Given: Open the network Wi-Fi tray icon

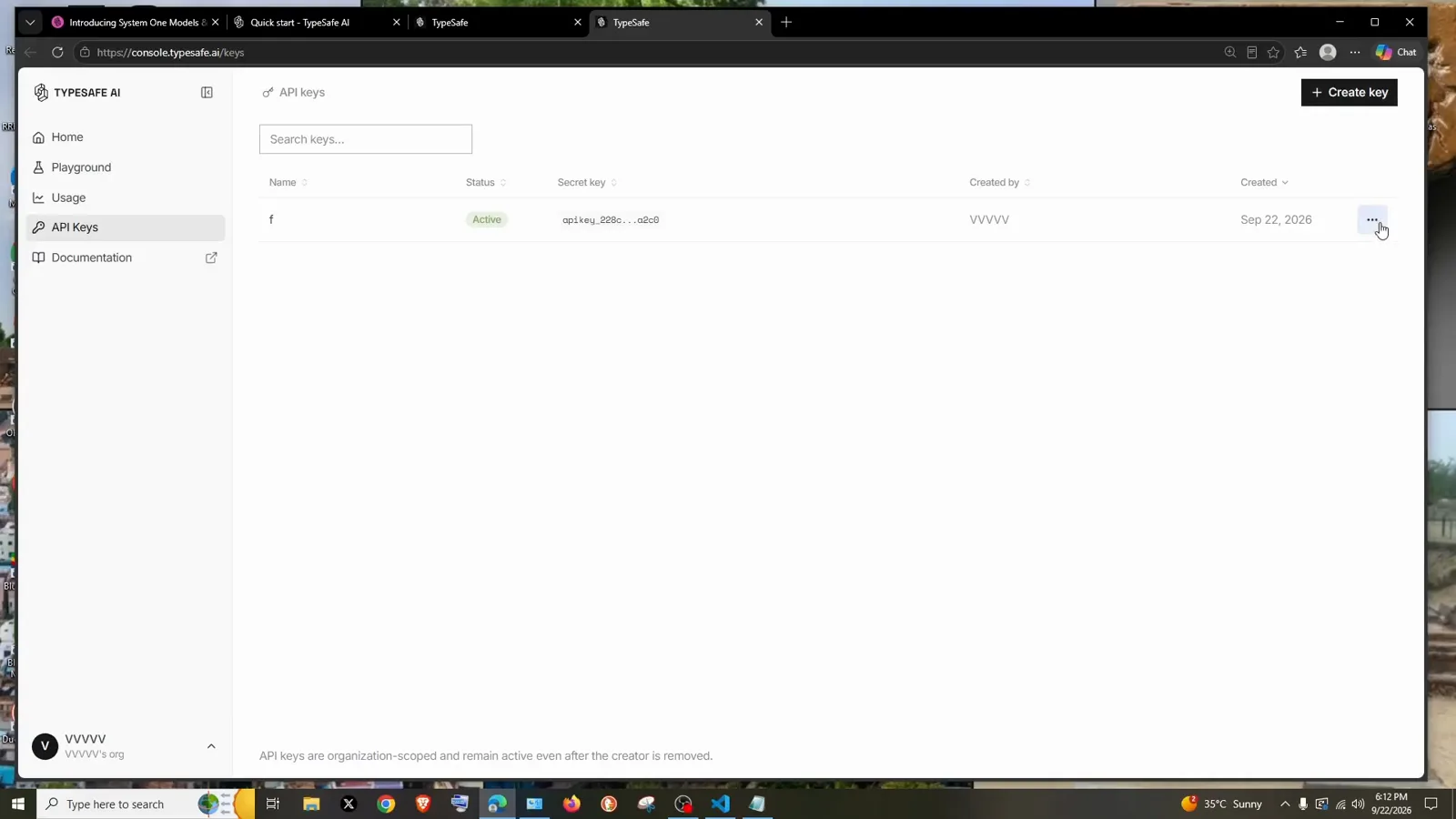Looking at the screenshot, I should point(1340,804).
